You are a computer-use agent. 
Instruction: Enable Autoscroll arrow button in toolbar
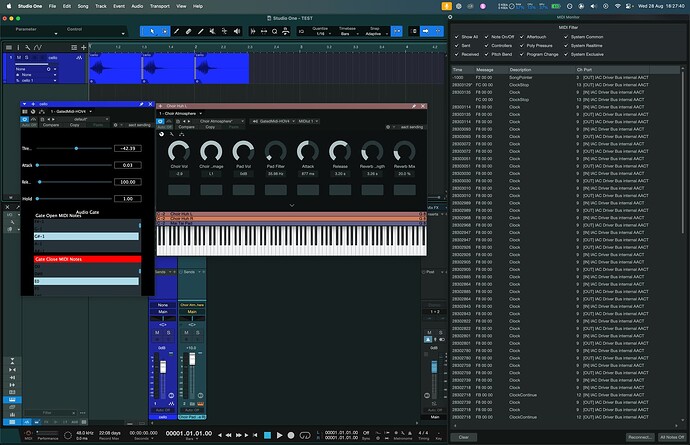point(426,31)
